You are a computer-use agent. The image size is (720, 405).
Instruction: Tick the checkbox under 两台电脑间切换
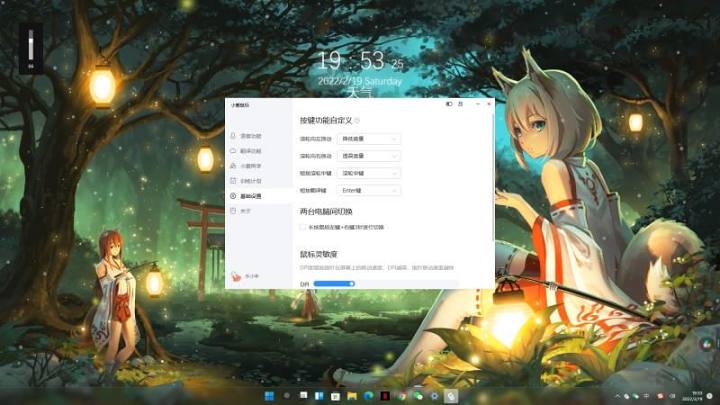coord(302,227)
